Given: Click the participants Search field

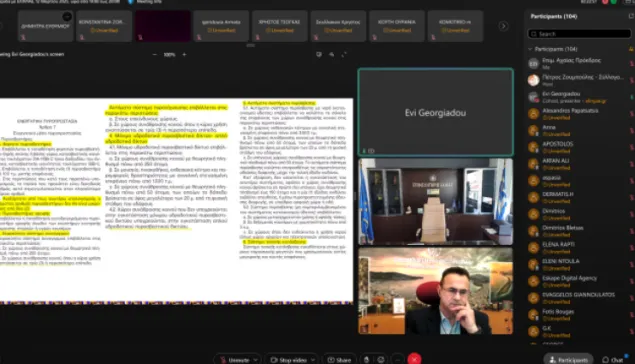Looking at the screenshot, I should click(x=579, y=34).
